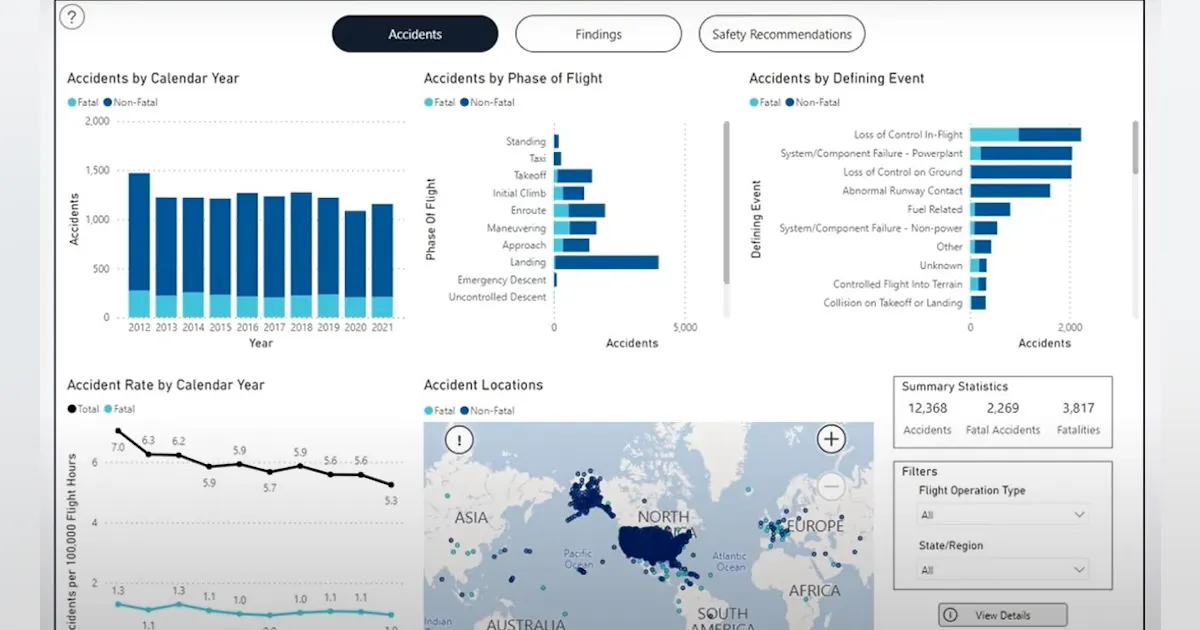The image size is (1200, 630).
Task: Click the 12,368 Accidents statistic
Action: point(927,418)
